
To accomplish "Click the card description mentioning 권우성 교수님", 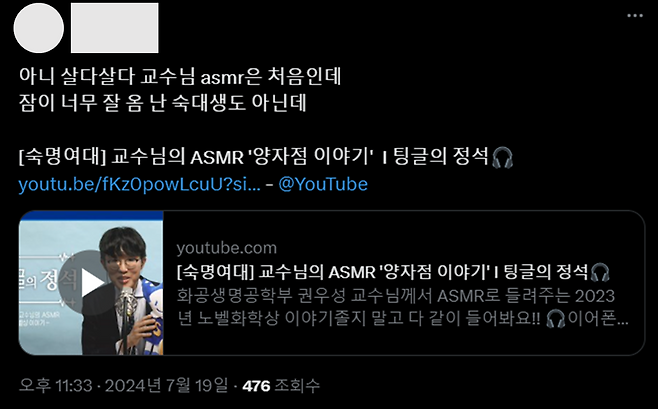I will tap(402, 307).
